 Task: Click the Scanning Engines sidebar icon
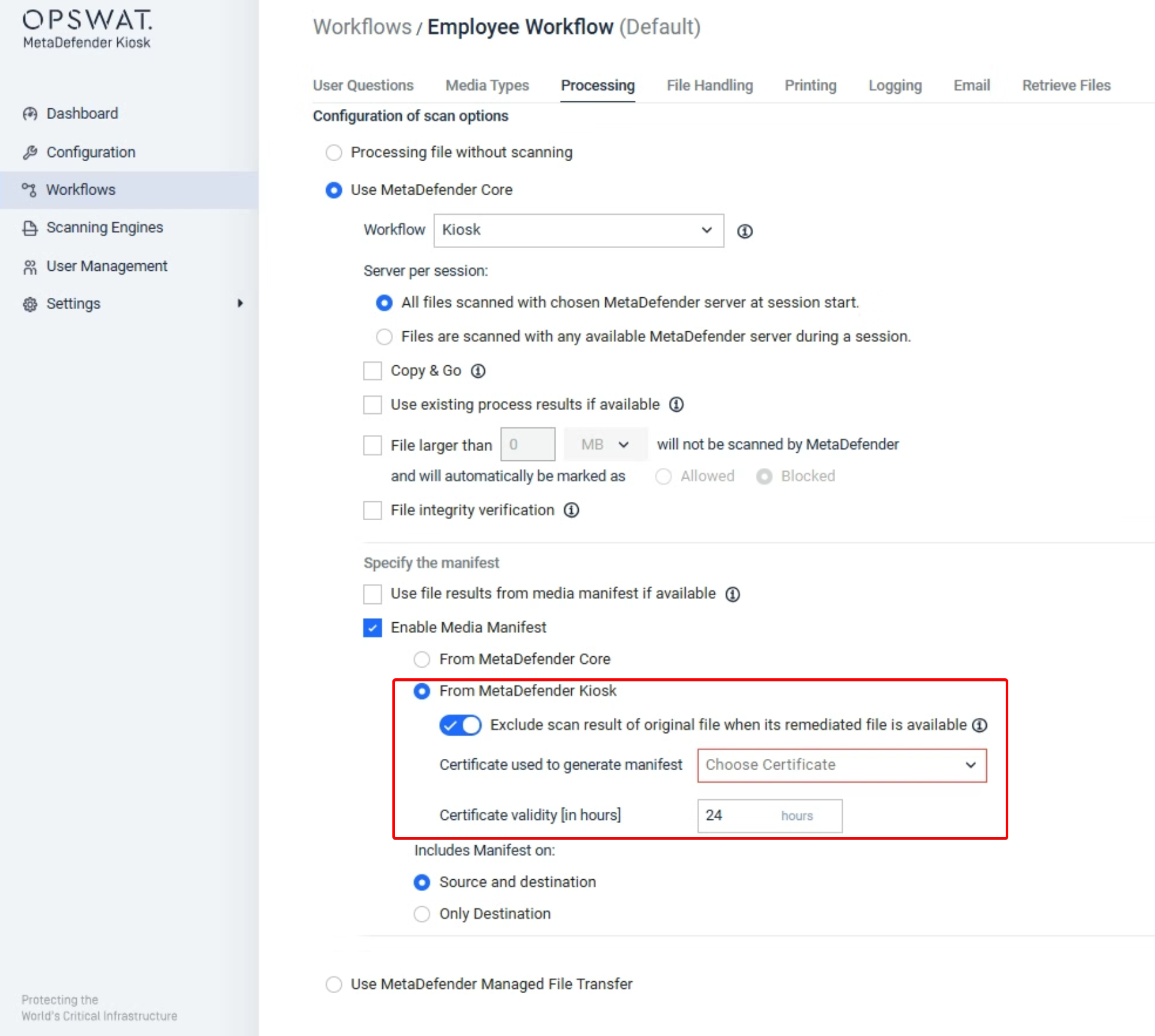click(x=30, y=228)
